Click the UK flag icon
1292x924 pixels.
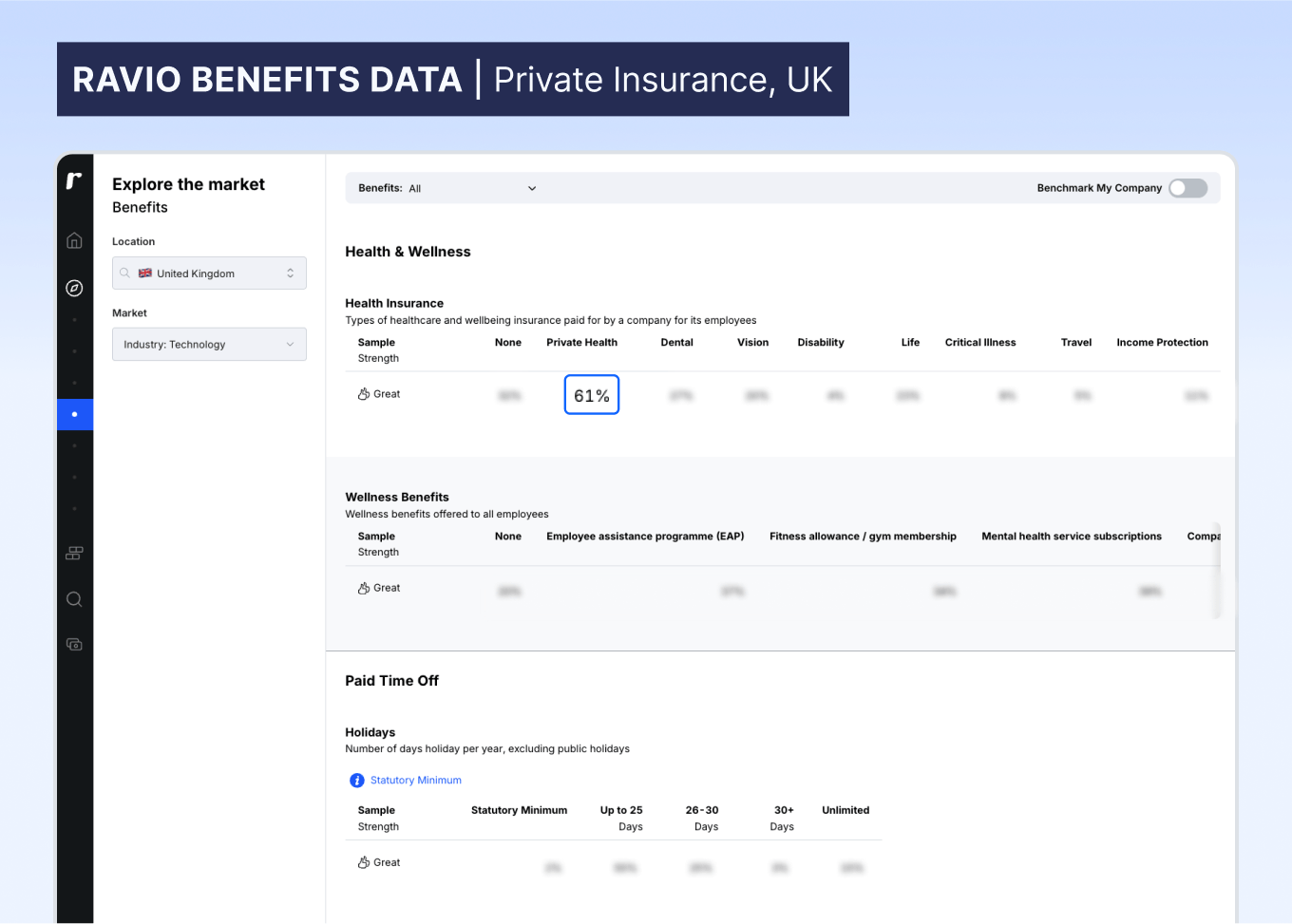pos(145,273)
